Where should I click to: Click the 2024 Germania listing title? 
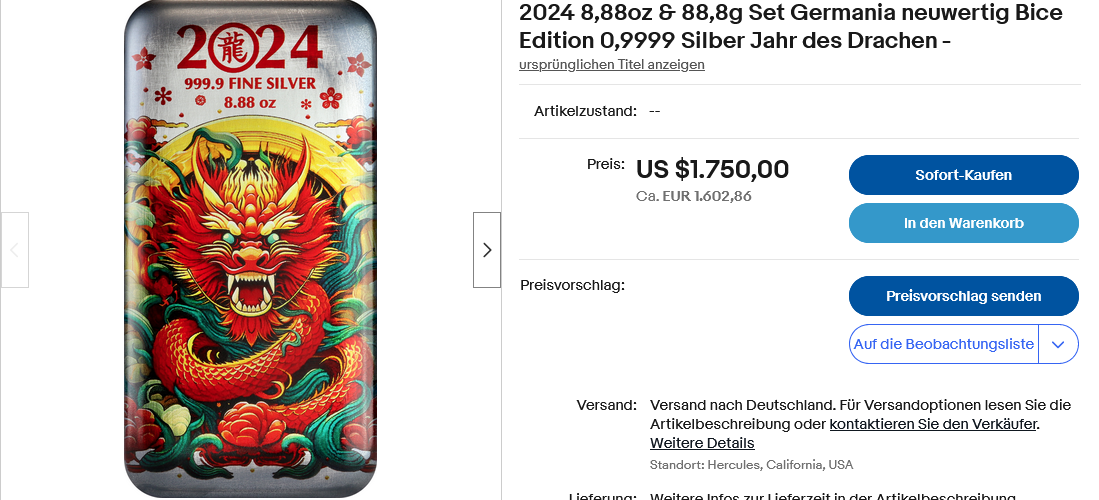(790, 27)
